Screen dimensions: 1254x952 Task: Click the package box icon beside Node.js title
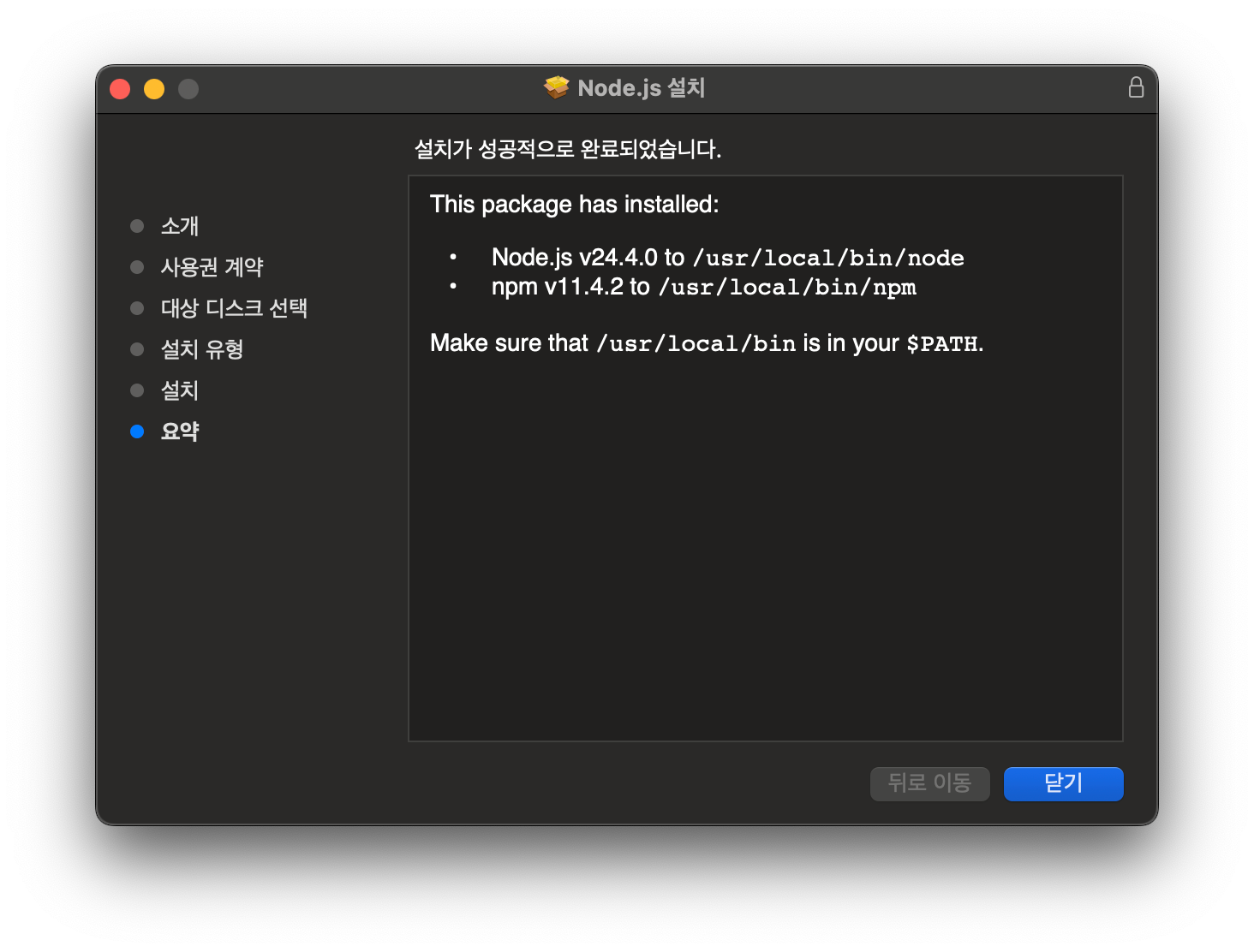pyautogui.click(x=557, y=87)
